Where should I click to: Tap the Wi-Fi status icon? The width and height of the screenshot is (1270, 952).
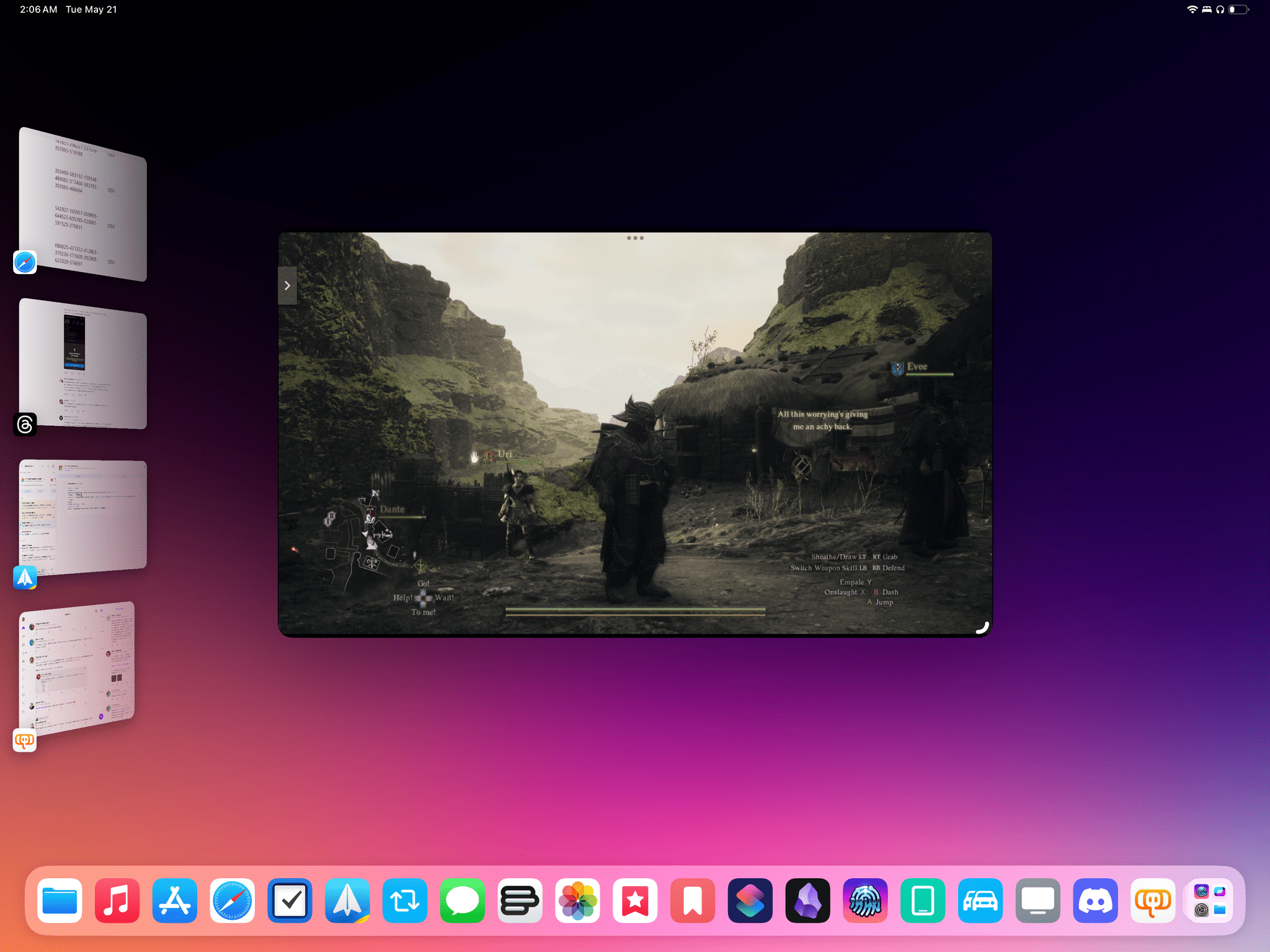tap(1192, 9)
